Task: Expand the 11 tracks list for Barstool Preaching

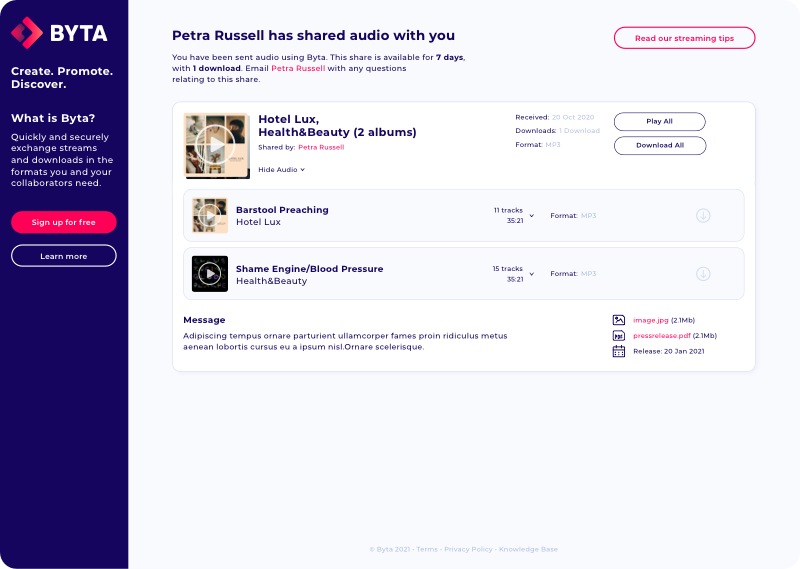Action: (532, 216)
